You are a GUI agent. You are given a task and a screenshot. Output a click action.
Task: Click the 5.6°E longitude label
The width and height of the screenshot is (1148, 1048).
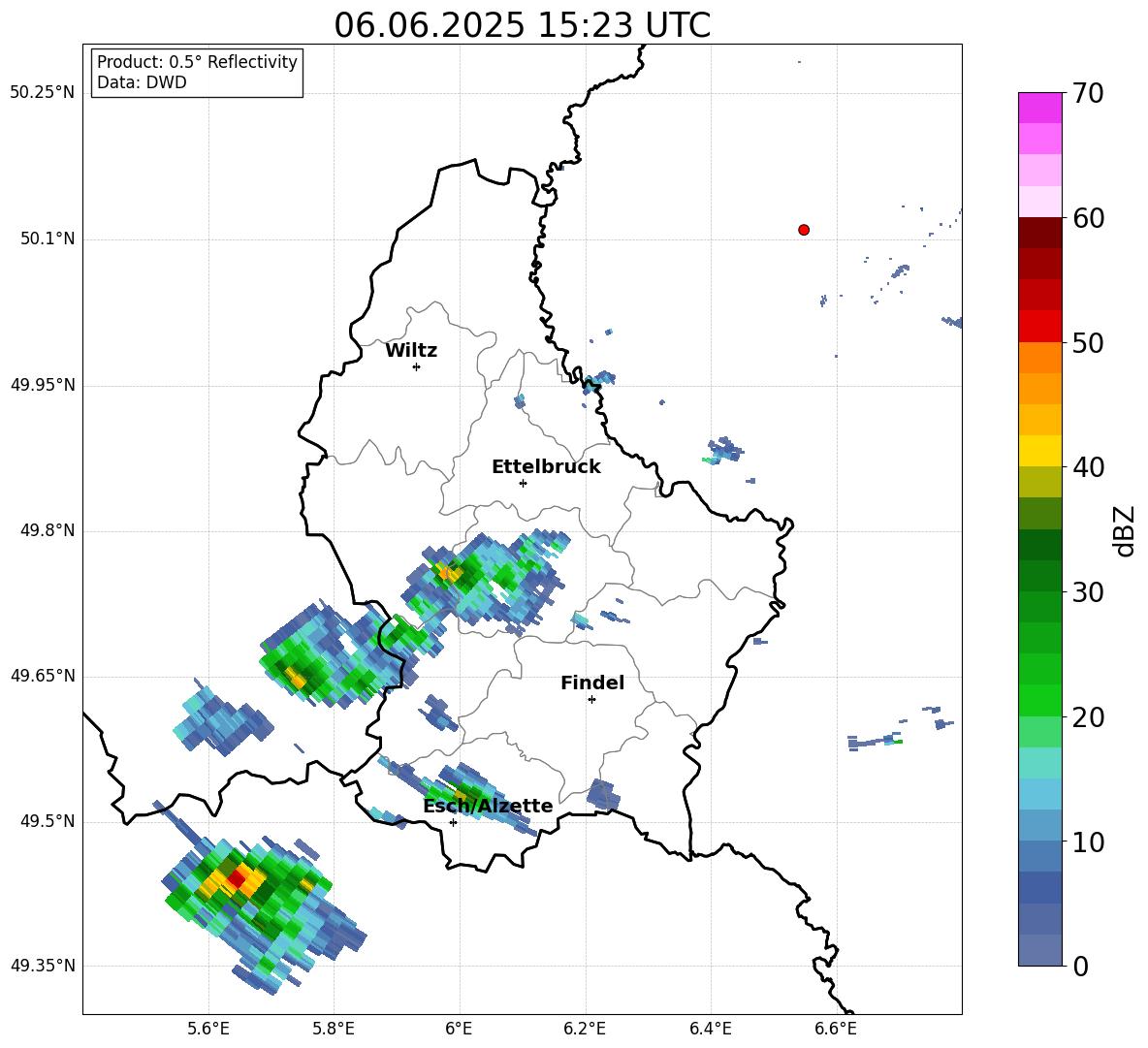(x=208, y=1030)
